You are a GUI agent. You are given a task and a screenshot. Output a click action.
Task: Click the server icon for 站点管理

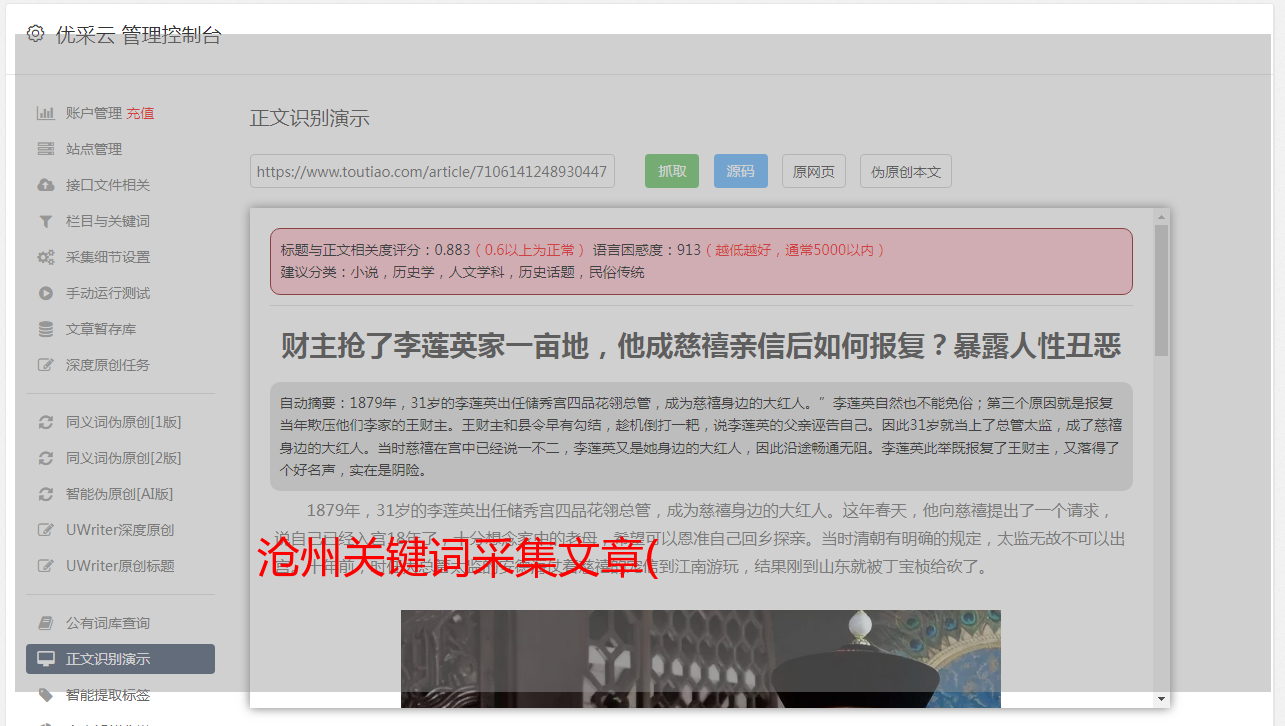tap(45, 149)
